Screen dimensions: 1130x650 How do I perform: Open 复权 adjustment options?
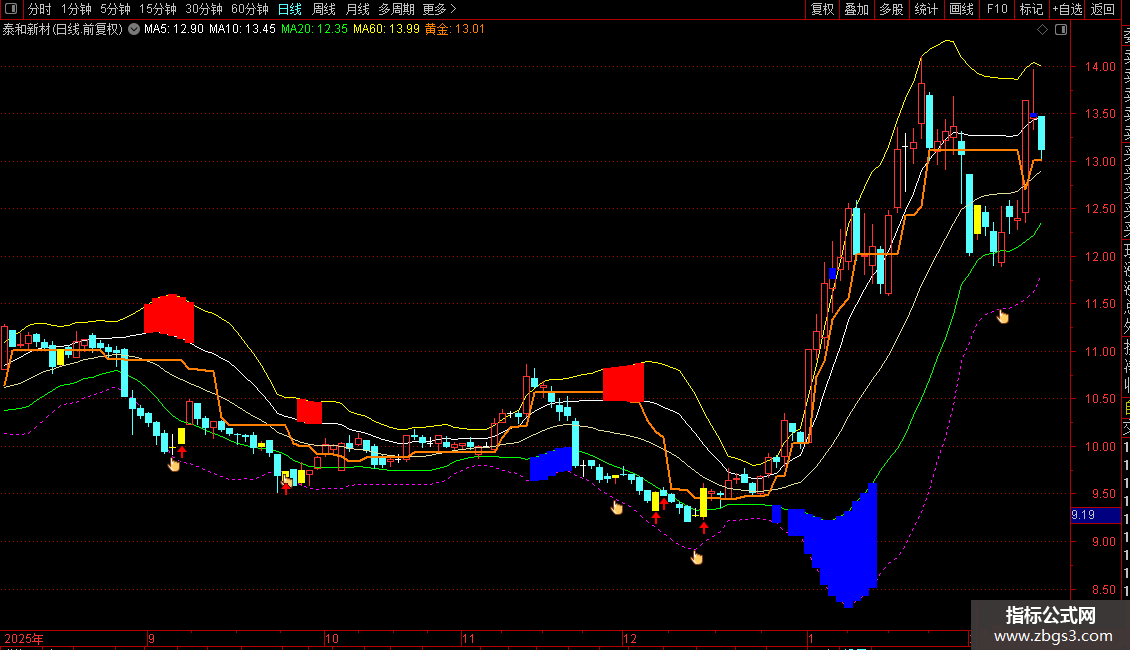(822, 9)
